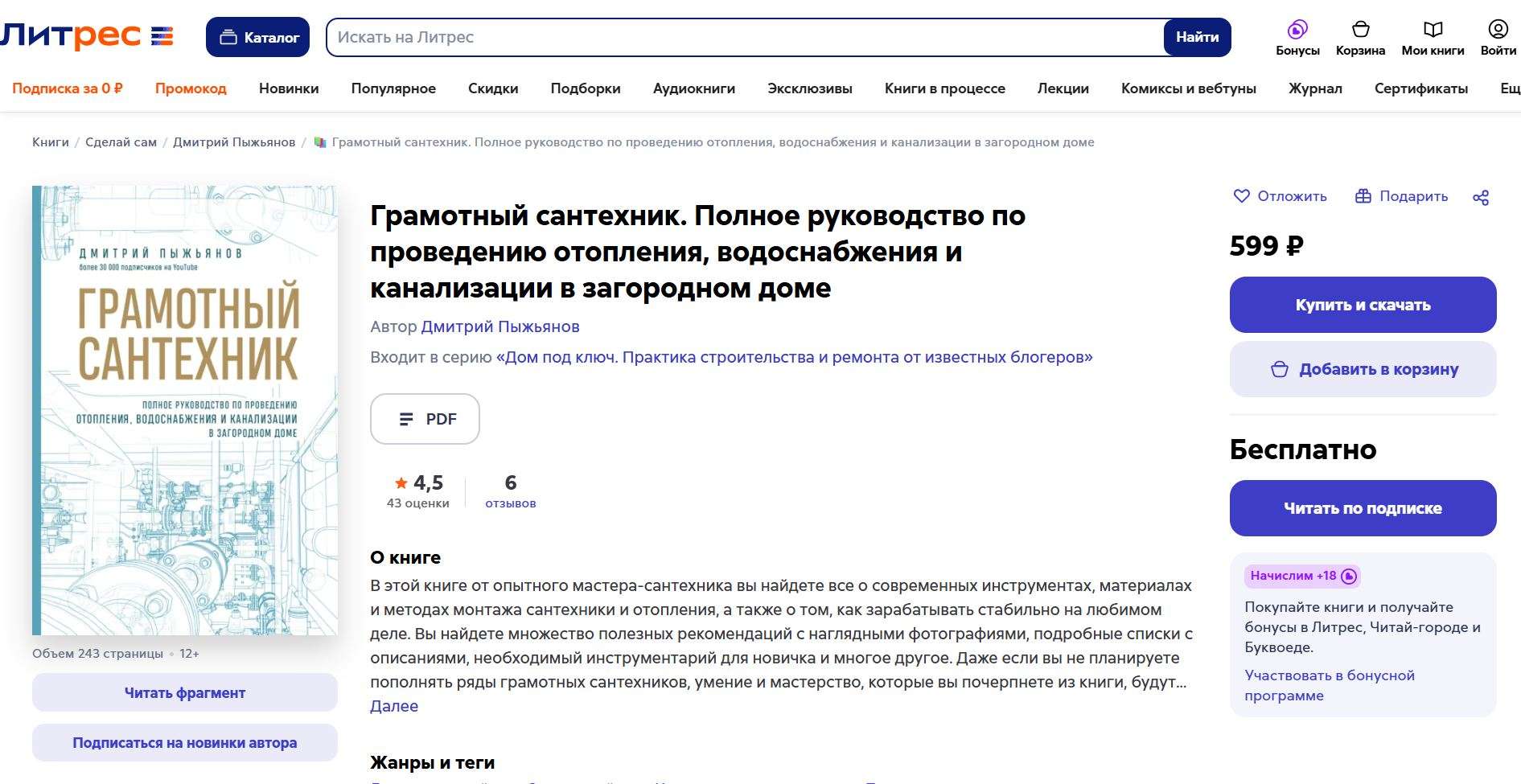
Task: Click the Подарить gift icon
Action: pyautogui.click(x=1363, y=196)
